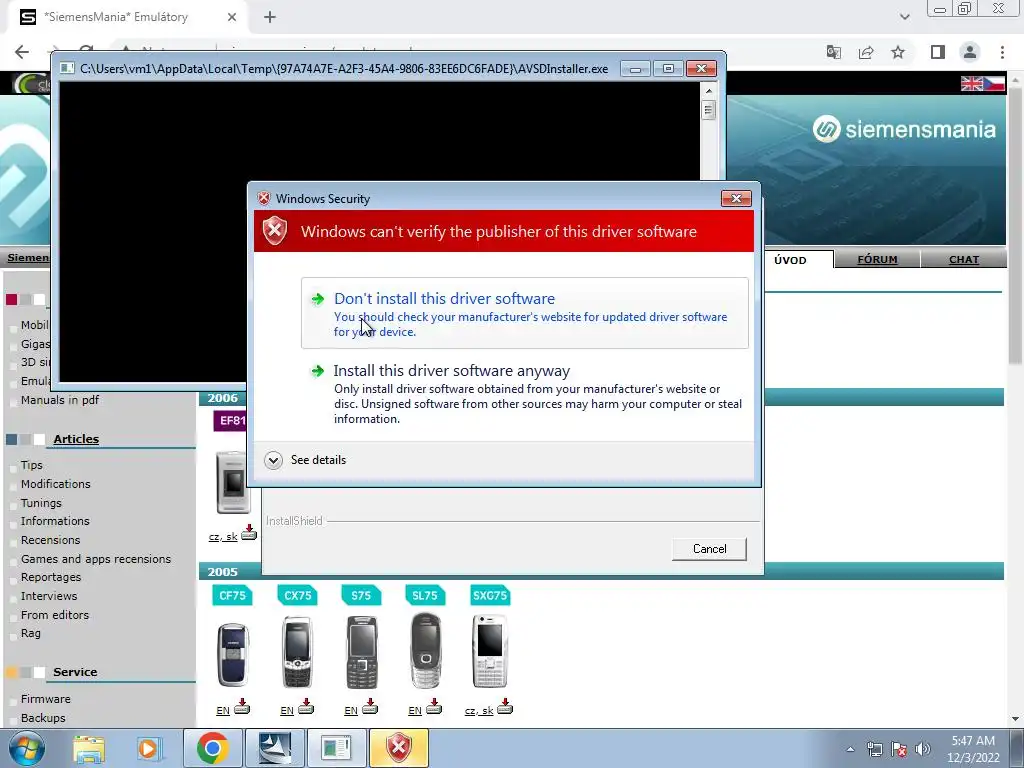Download CX75 emulator via EN icon
Viewport: 1024px width, 768px height.
(306, 707)
